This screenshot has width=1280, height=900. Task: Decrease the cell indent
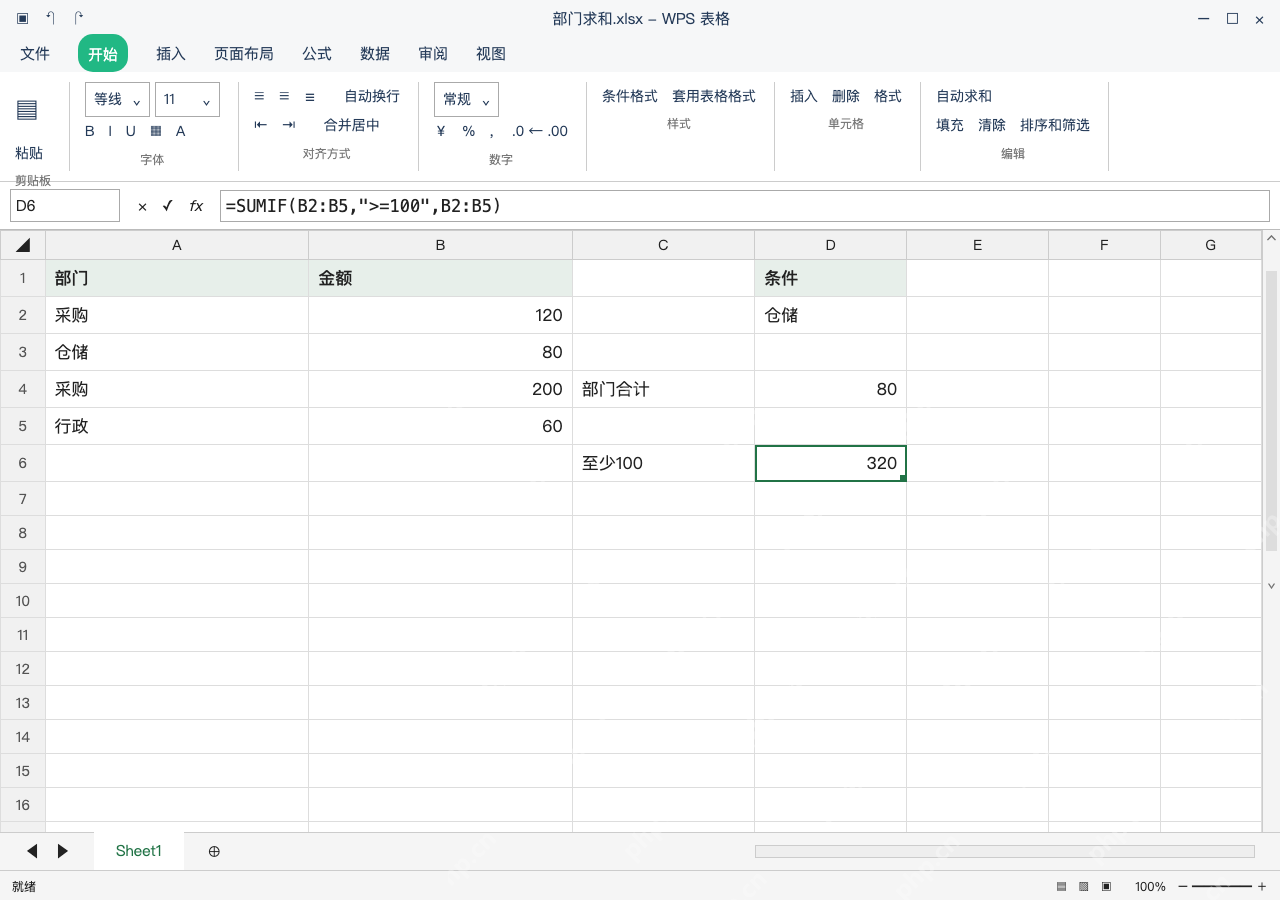[261, 125]
